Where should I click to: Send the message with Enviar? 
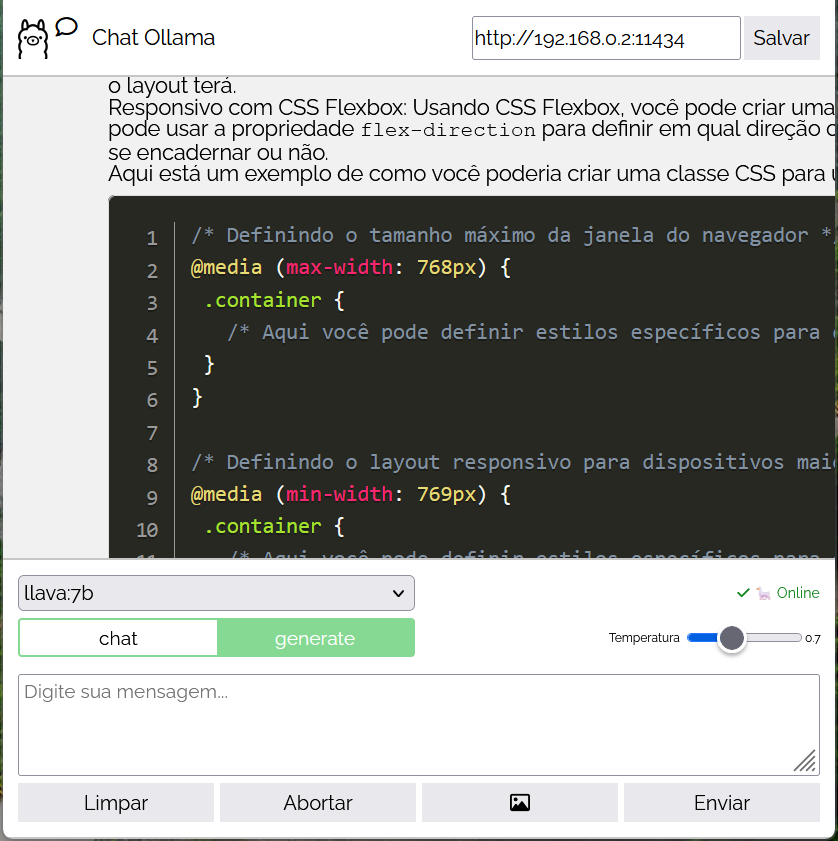[x=721, y=802]
